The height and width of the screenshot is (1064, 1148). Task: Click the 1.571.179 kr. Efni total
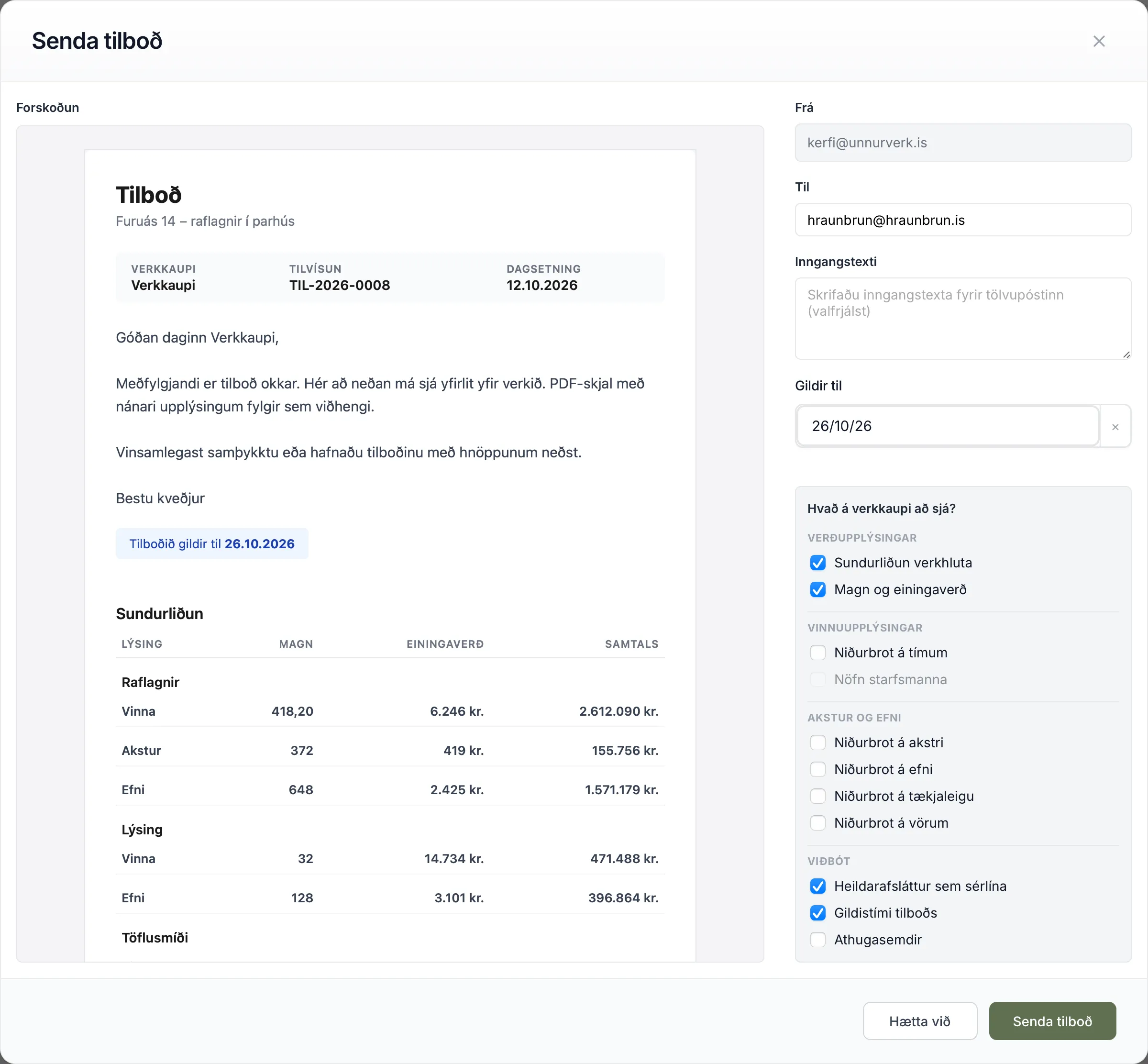(x=622, y=790)
